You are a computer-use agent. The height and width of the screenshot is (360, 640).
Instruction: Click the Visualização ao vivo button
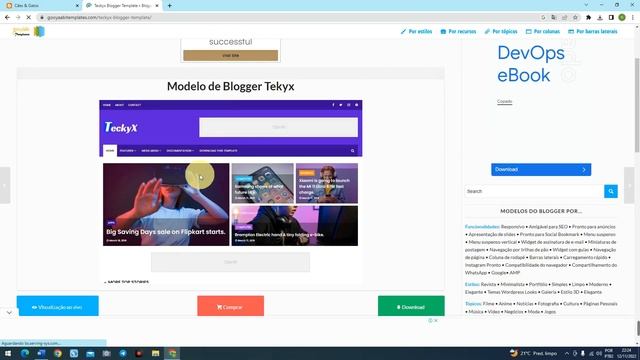58,307
